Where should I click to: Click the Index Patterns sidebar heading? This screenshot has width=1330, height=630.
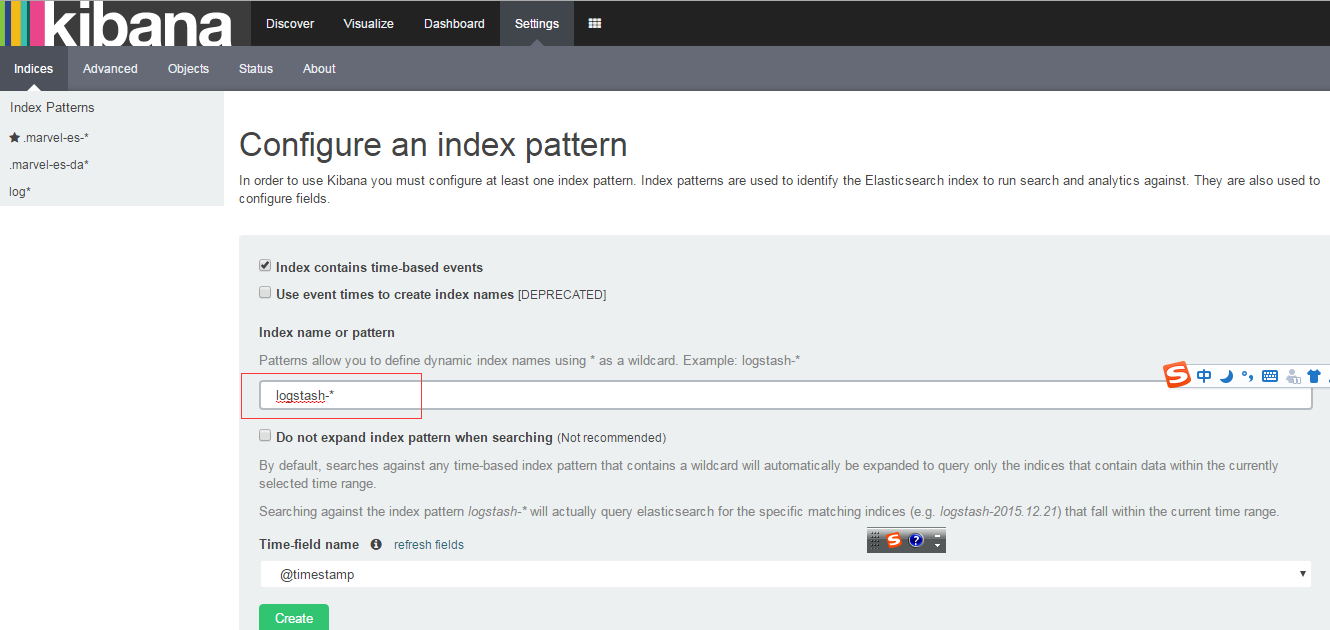coord(52,108)
